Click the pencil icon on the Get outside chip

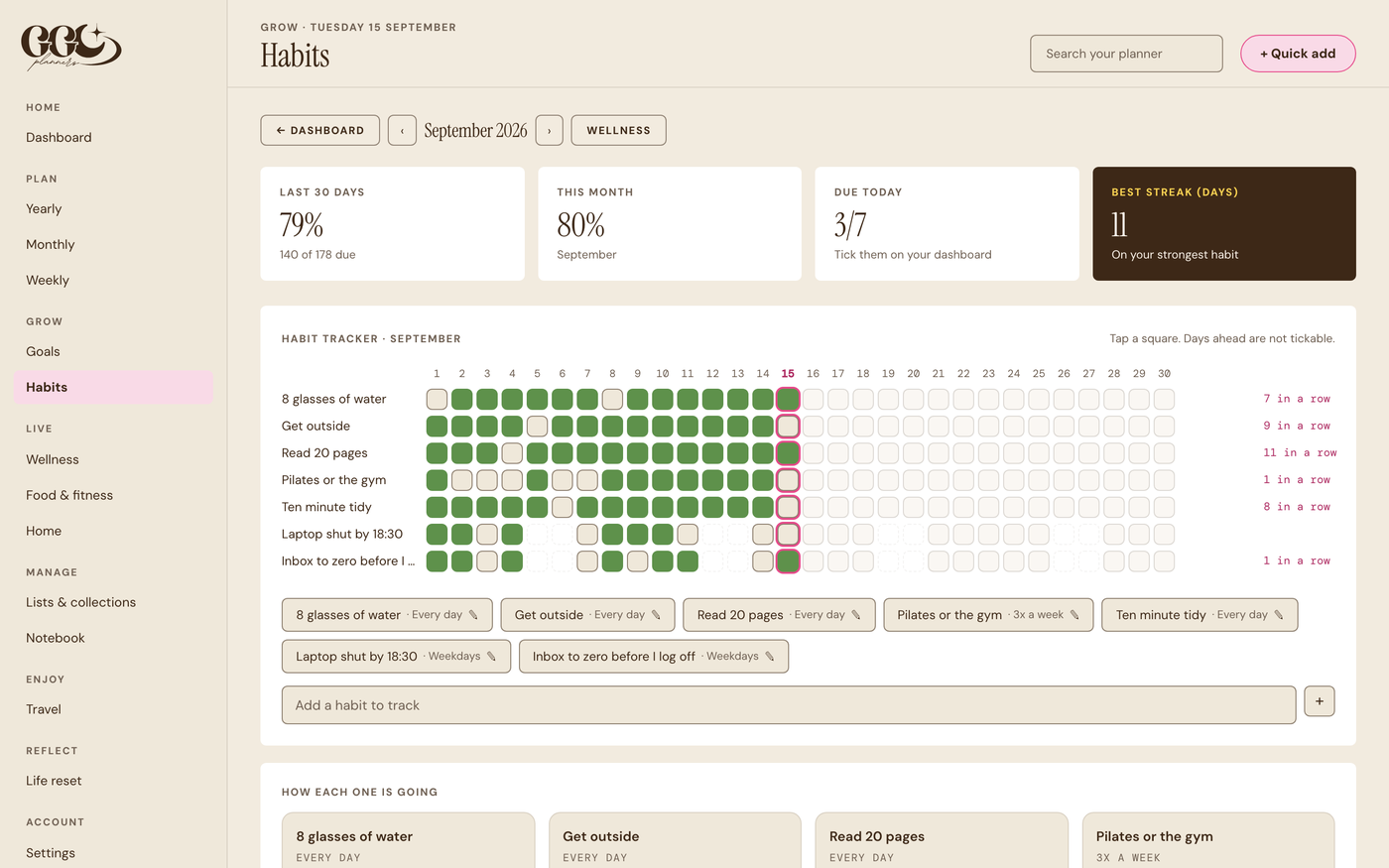(x=656, y=615)
